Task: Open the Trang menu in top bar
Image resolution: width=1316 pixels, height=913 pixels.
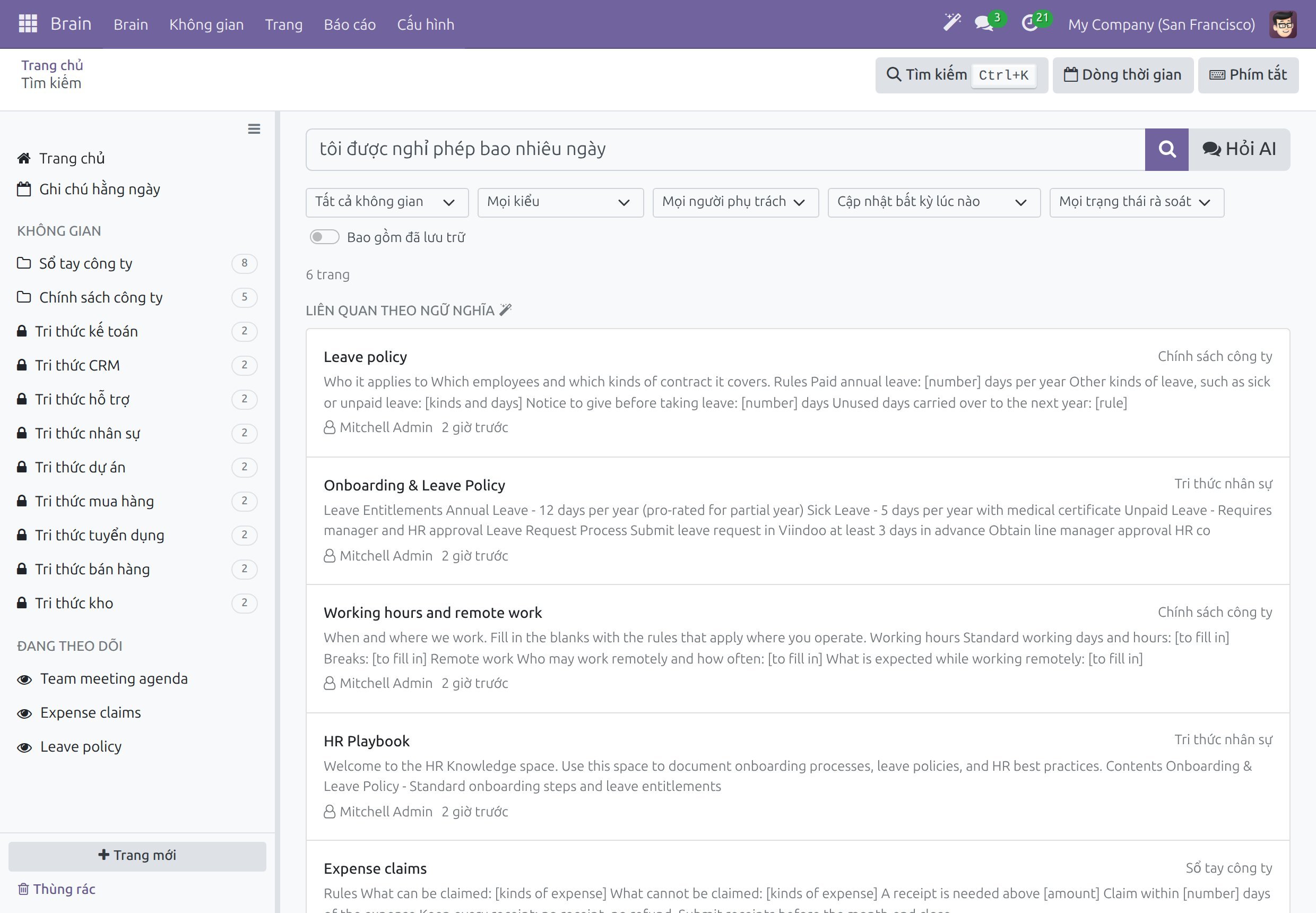Action: click(284, 24)
